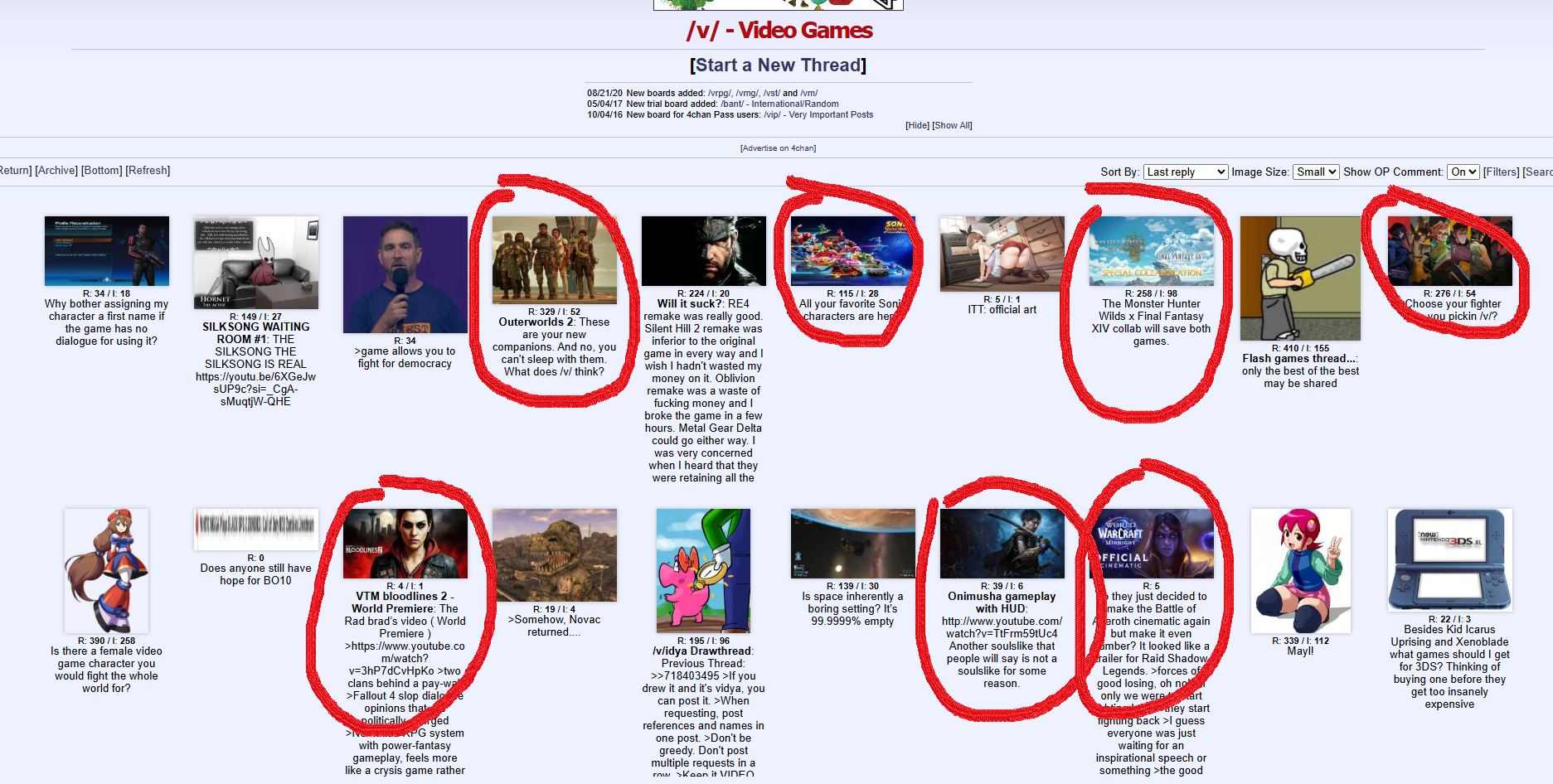The image size is (1553, 784).
Task: Click the Advertise on 4chan link
Action: point(778,148)
